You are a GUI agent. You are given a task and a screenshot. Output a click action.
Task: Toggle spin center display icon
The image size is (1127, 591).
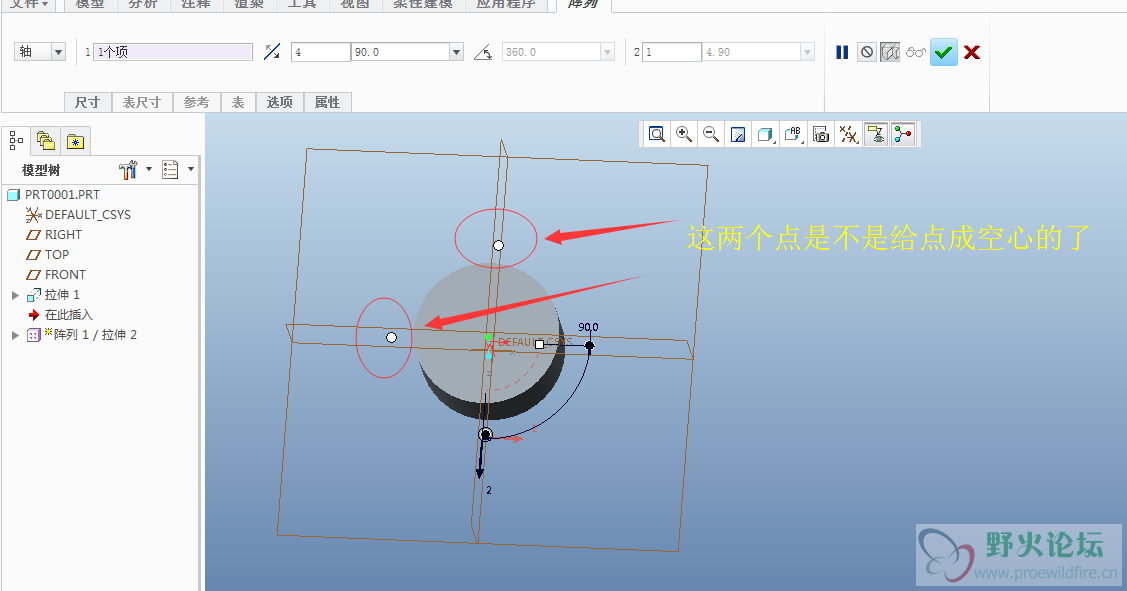tap(903, 134)
